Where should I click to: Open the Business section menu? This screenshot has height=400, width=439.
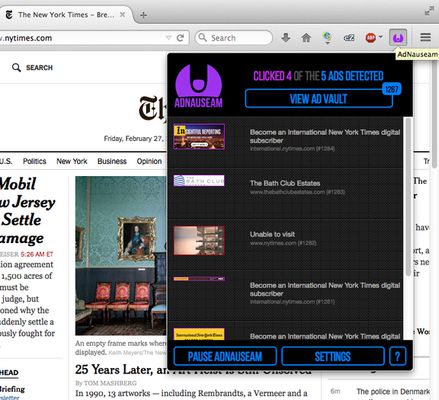(112, 161)
